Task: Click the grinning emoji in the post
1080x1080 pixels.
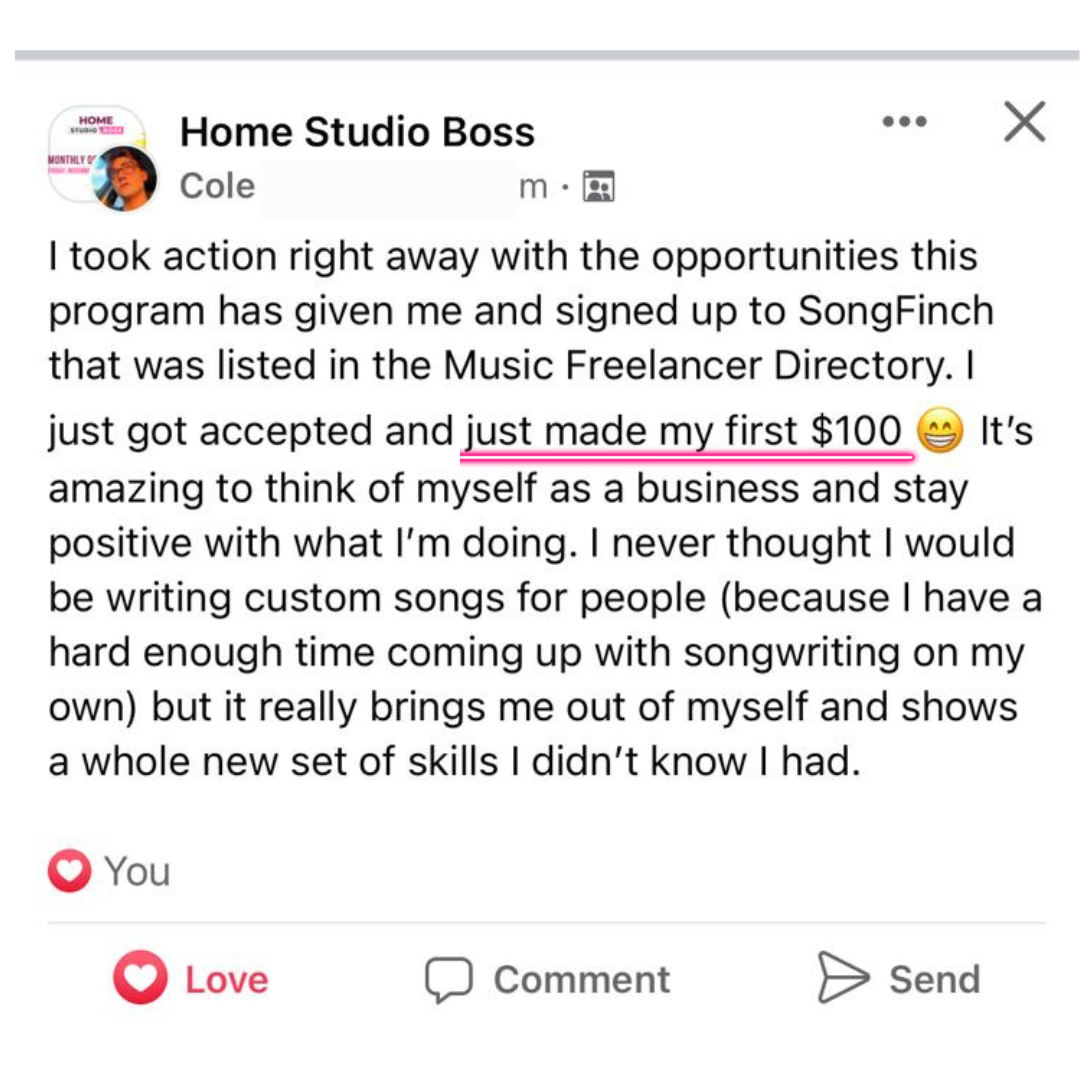Action: click(x=939, y=433)
